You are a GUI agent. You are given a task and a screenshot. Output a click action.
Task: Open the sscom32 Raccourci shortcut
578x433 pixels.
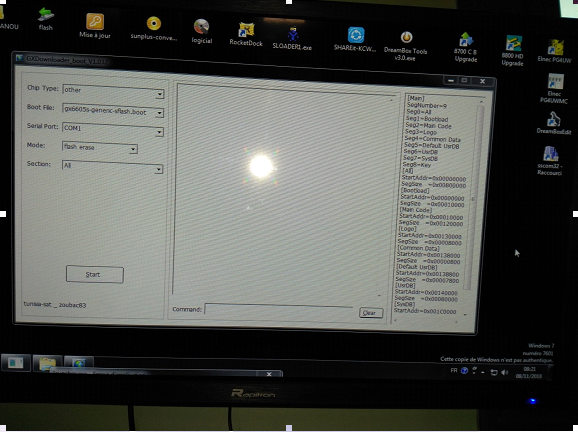[550, 160]
